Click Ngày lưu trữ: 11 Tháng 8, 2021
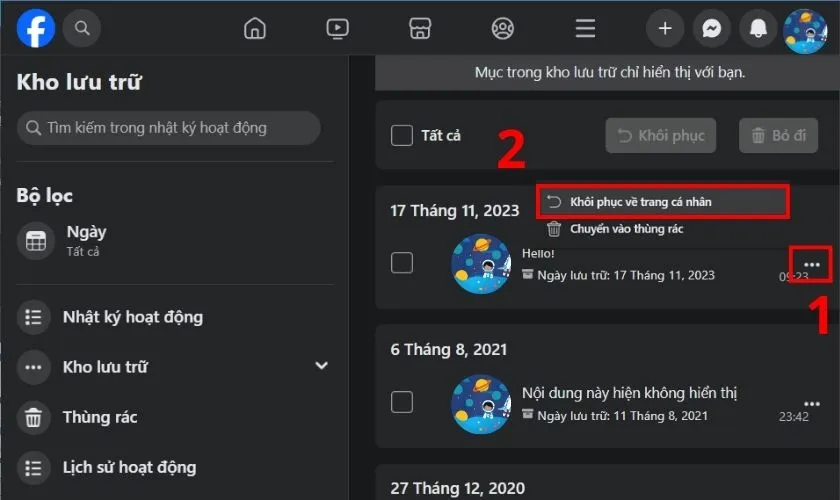 coord(622,416)
